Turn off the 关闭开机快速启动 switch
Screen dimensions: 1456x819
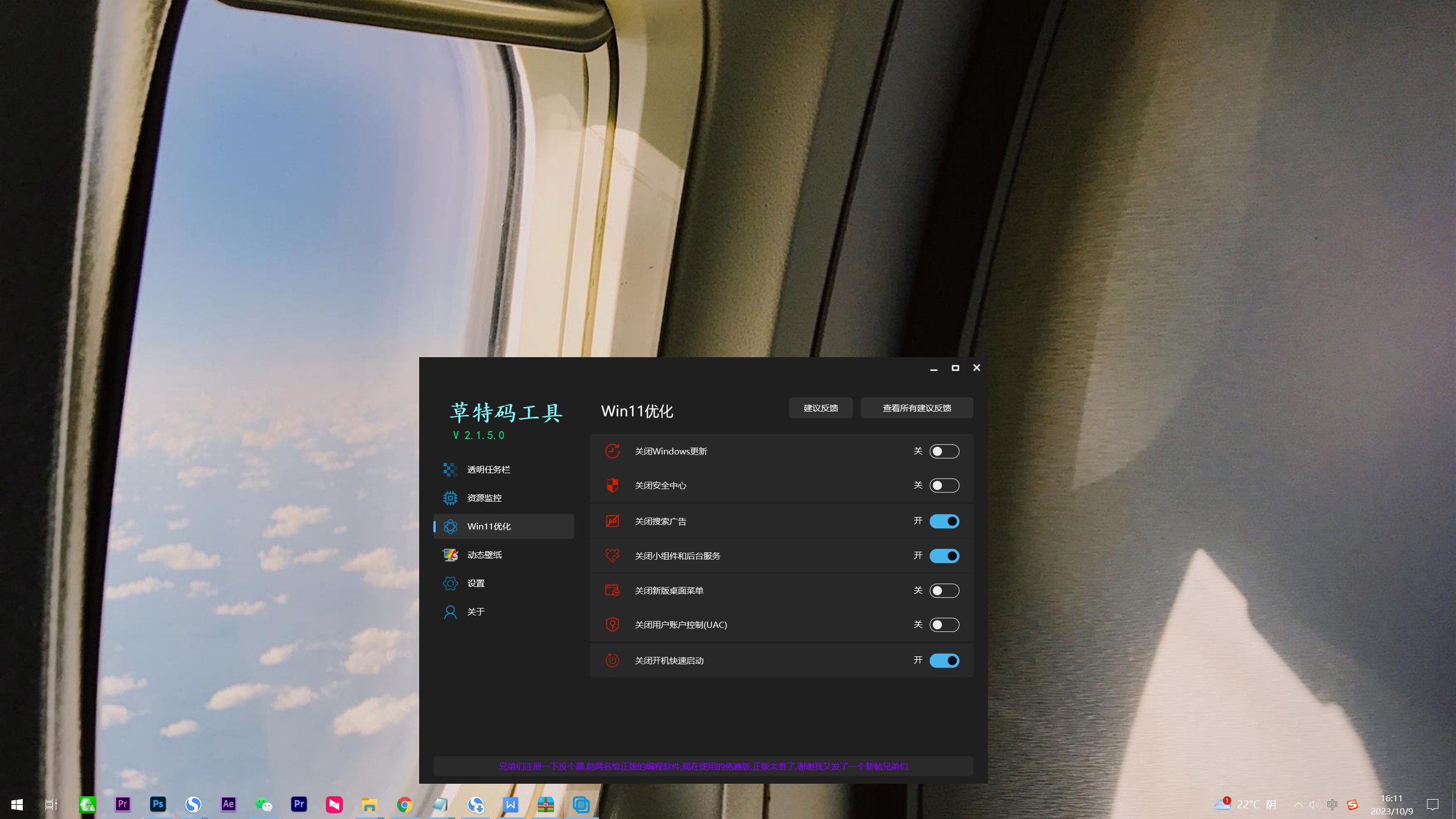coord(944,660)
